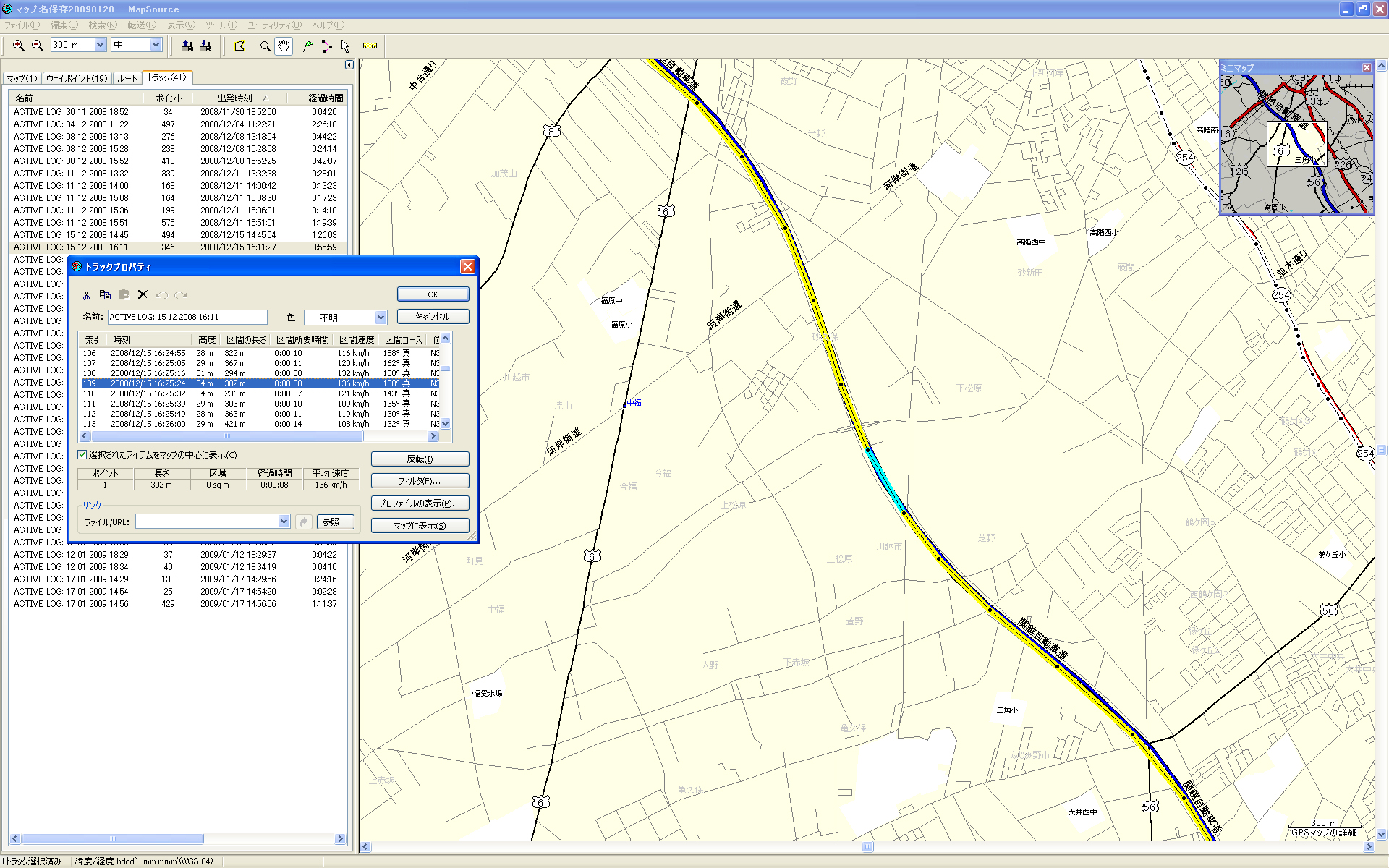The image size is (1389, 868).
Task: Select the waypoint flag tool
Action: [307, 46]
